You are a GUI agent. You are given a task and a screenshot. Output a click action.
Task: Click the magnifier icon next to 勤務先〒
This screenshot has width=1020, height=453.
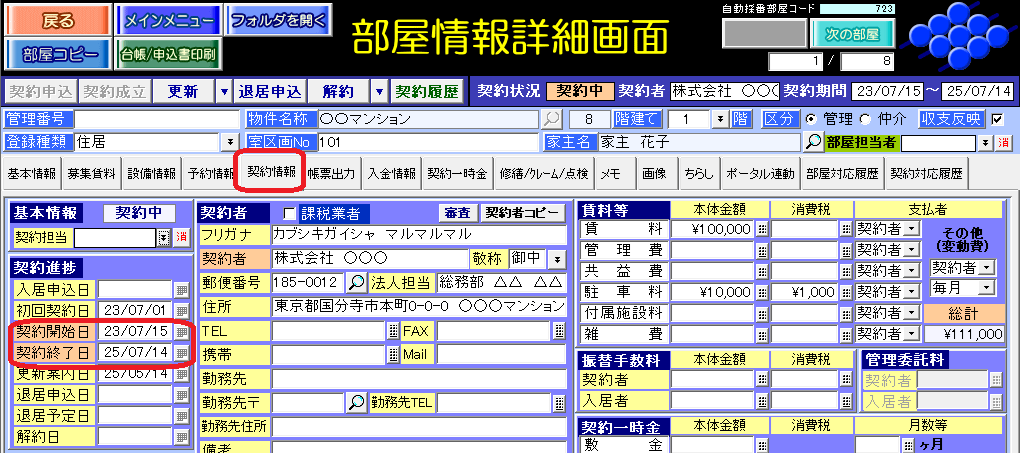(x=356, y=403)
